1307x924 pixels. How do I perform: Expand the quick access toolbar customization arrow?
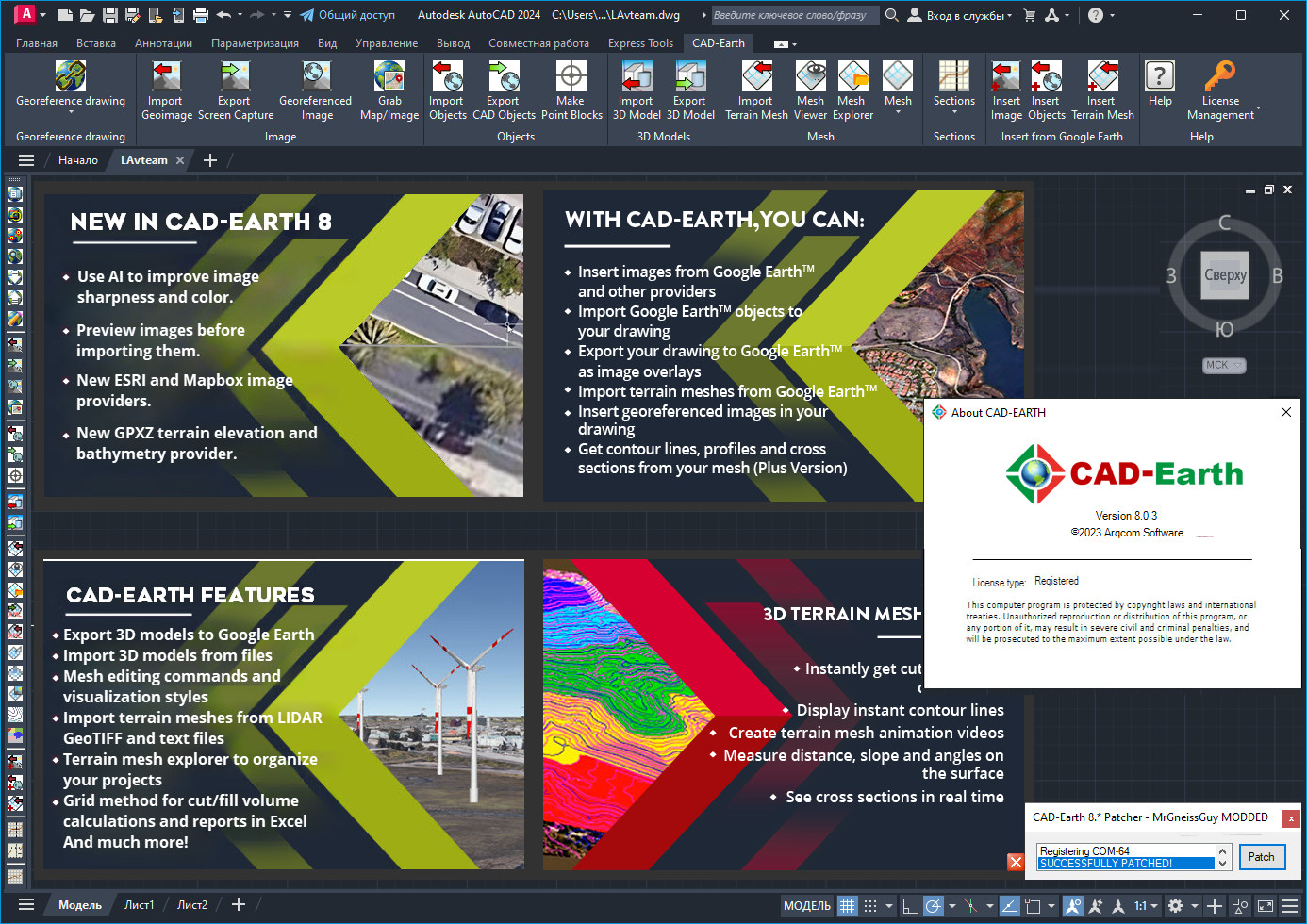tap(287, 15)
